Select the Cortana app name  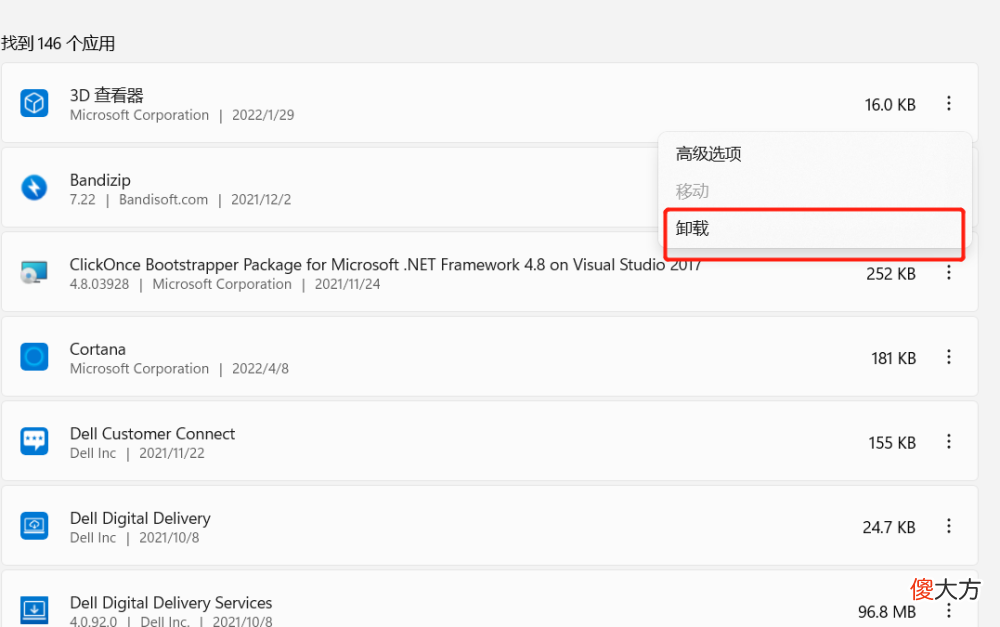[x=98, y=349]
